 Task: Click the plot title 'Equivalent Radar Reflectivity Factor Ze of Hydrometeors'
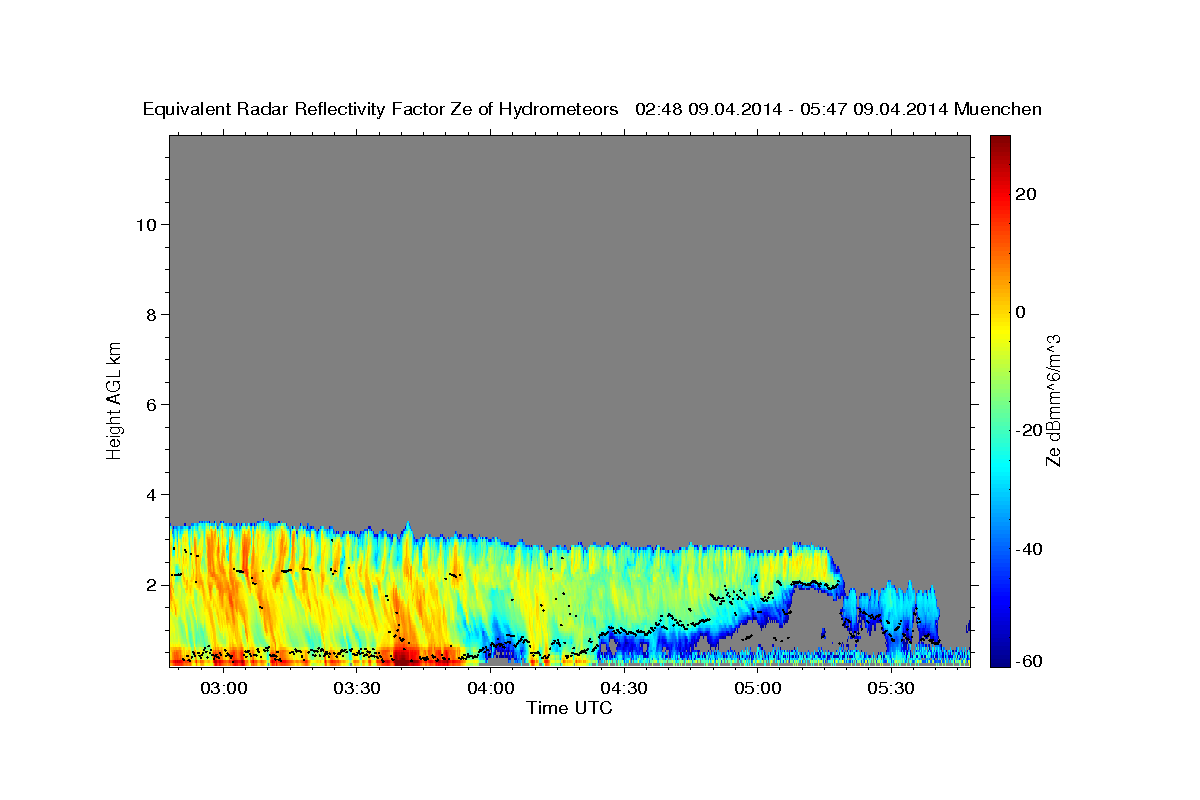tap(381, 110)
